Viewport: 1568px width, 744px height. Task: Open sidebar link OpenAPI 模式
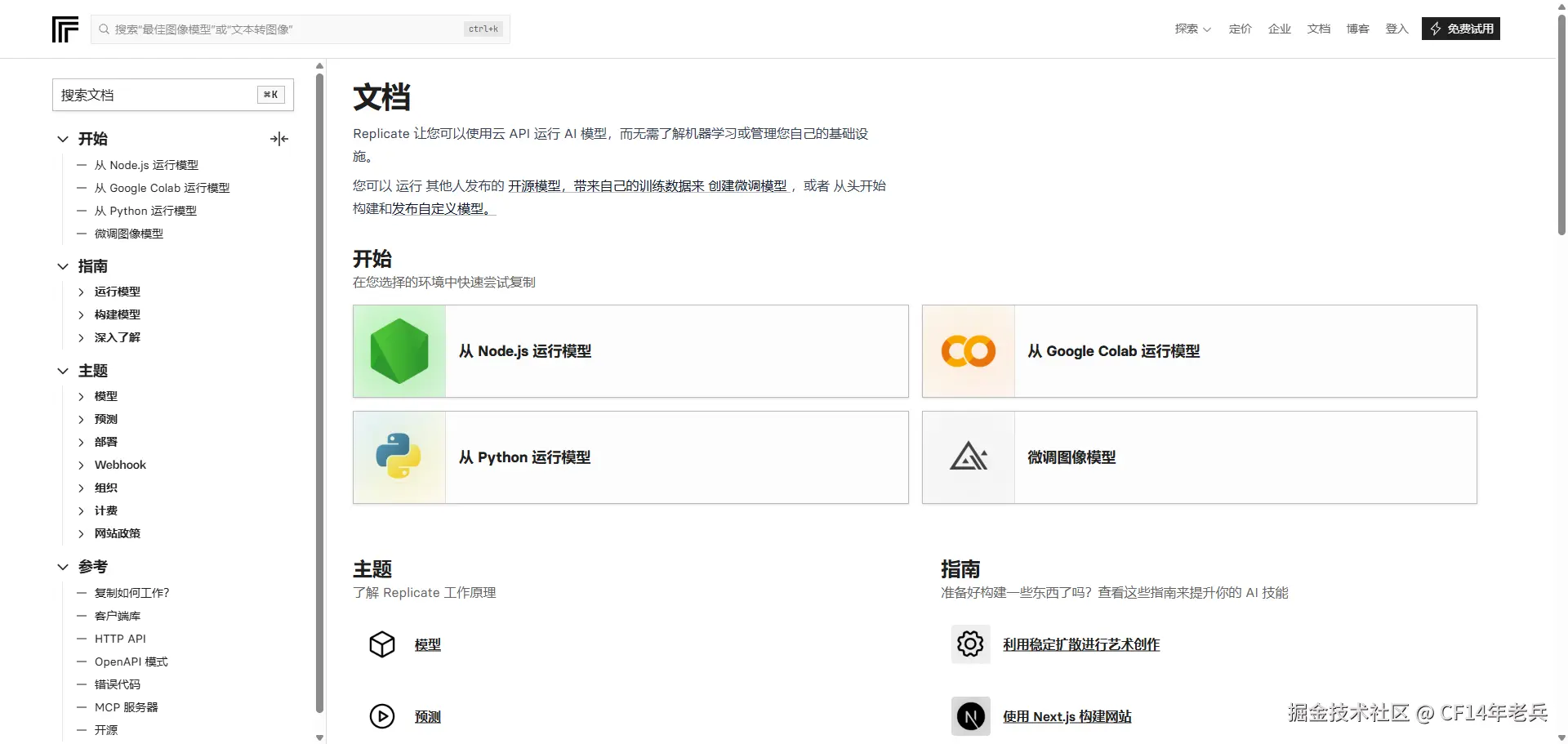131,662
